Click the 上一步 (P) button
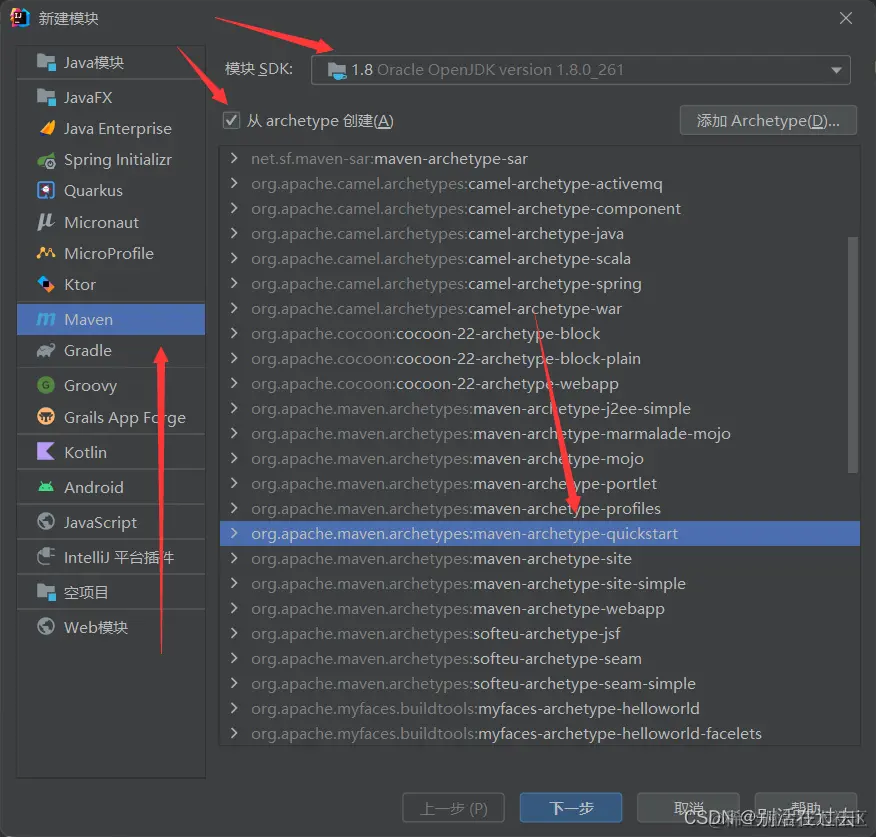 pos(453,807)
